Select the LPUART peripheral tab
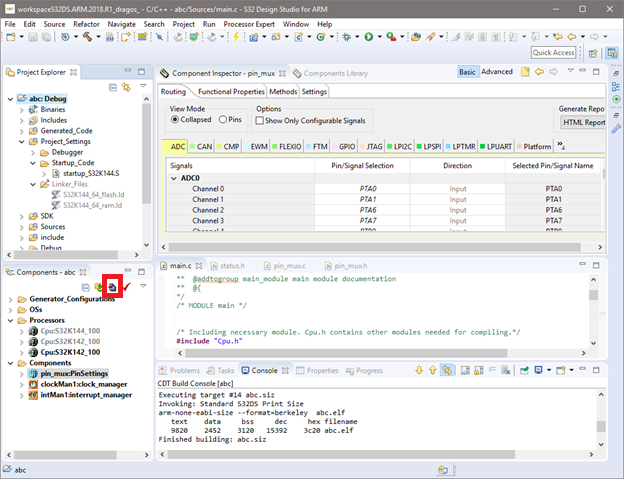This screenshot has height=479, width=624. point(495,147)
